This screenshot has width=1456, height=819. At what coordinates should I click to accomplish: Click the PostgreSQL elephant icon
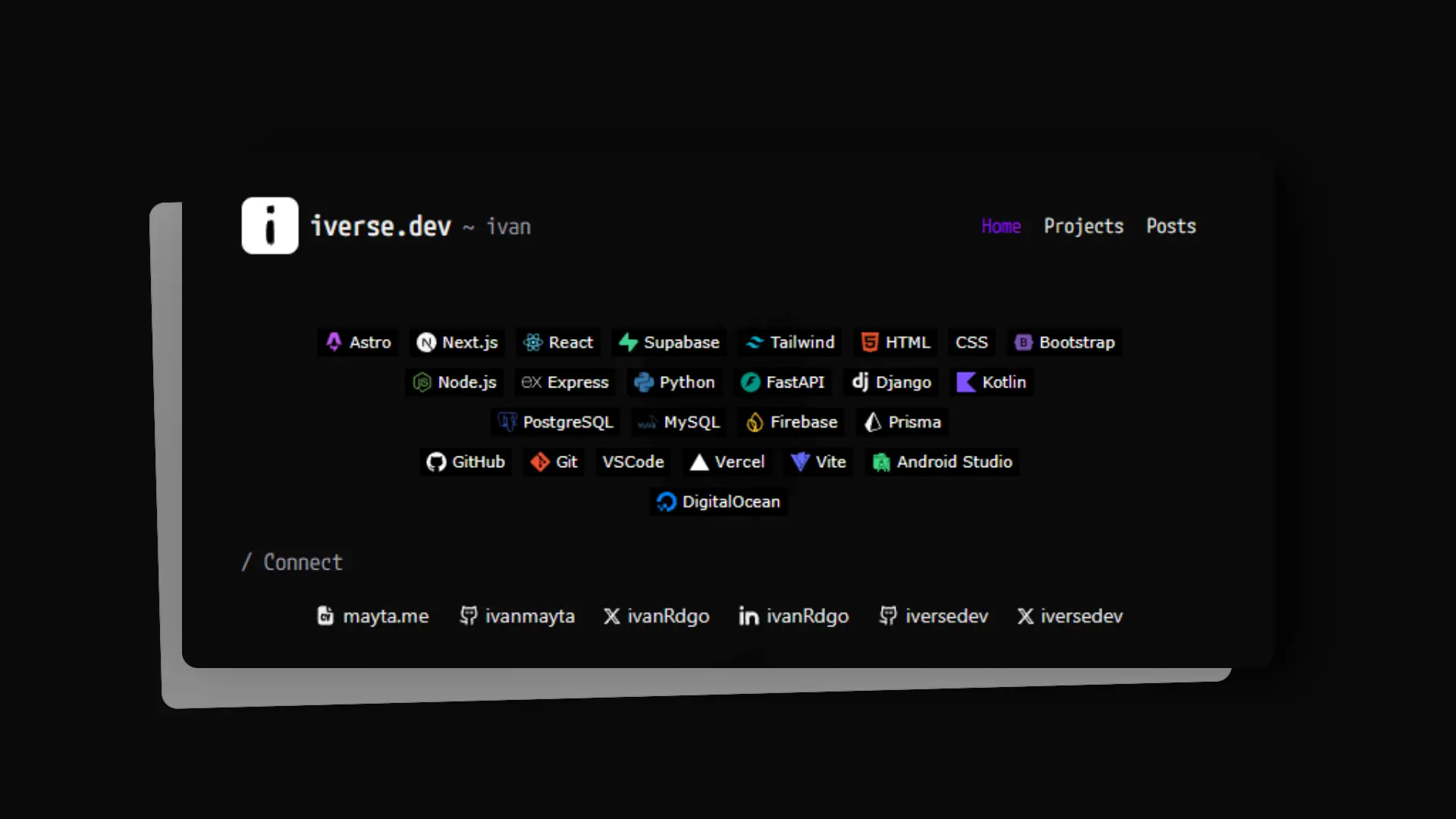coord(507,422)
